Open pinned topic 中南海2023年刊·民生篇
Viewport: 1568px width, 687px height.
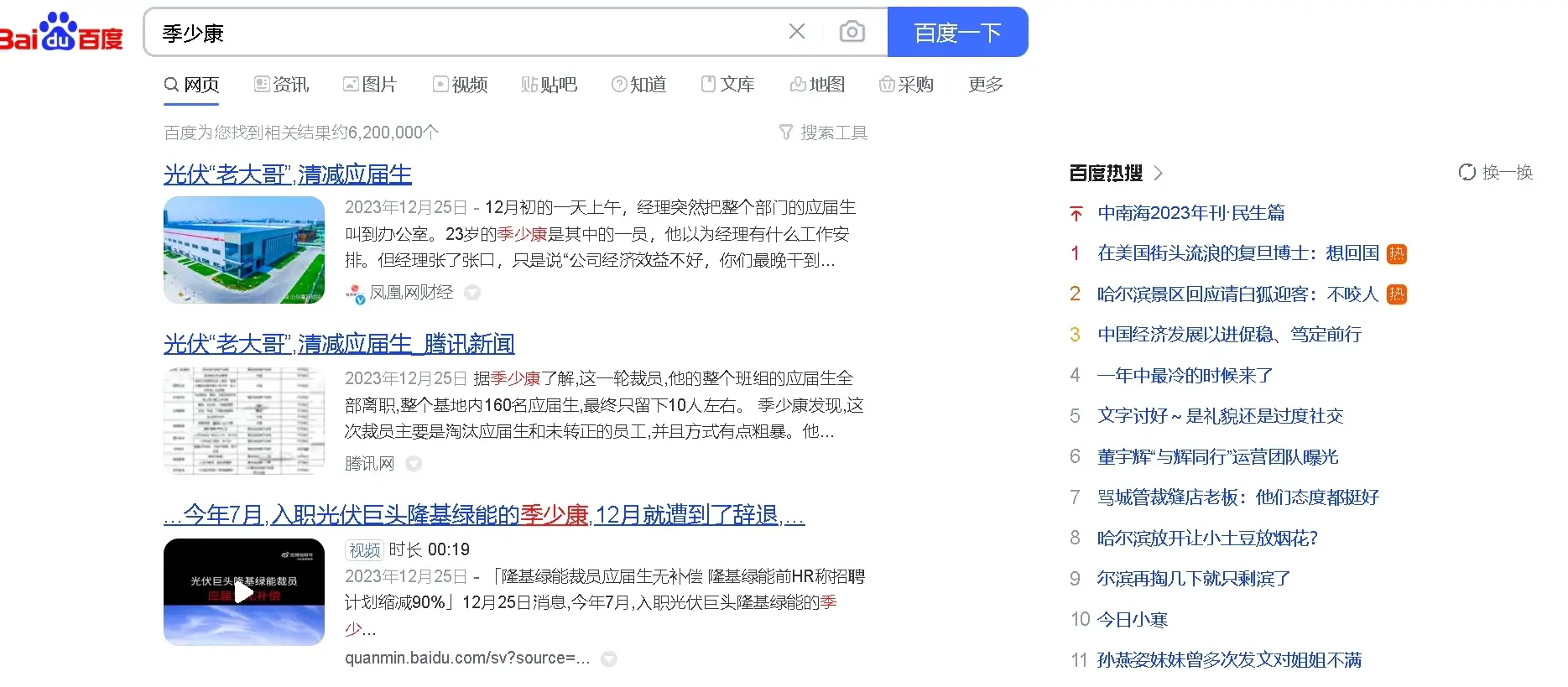click(x=1191, y=213)
